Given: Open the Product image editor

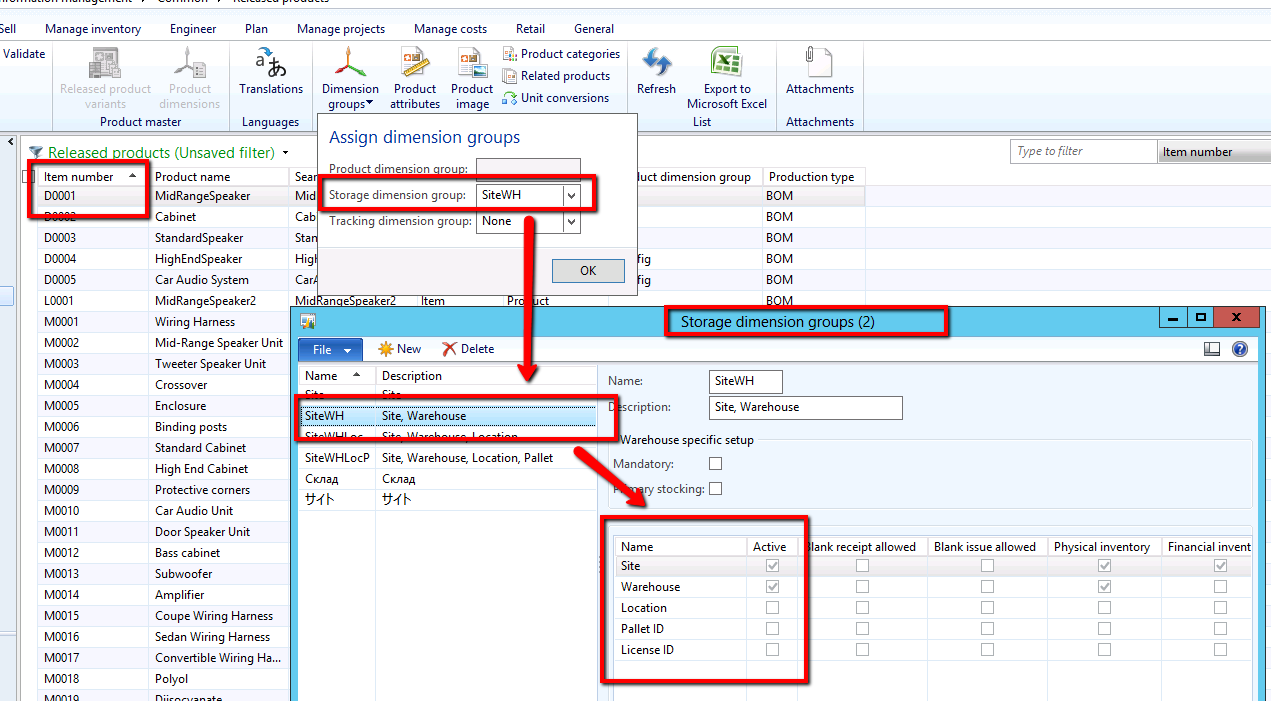Looking at the screenshot, I should [x=471, y=75].
